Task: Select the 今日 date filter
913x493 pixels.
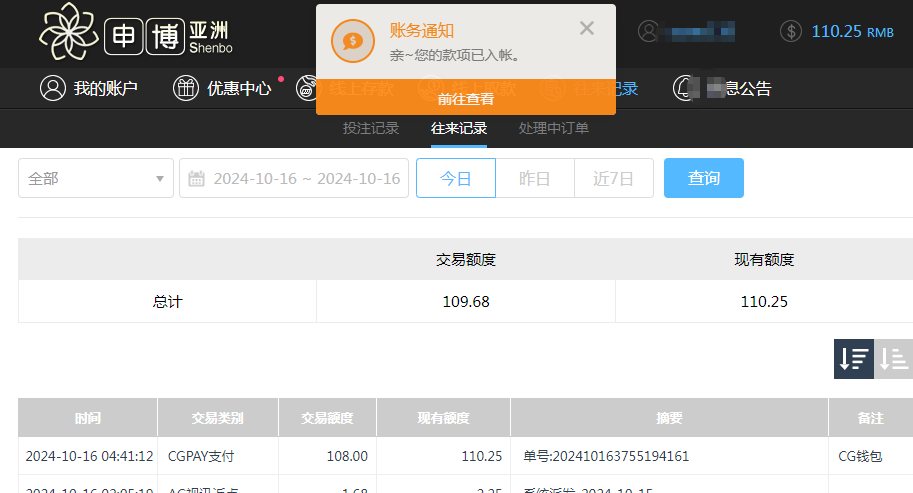Action: (x=455, y=179)
